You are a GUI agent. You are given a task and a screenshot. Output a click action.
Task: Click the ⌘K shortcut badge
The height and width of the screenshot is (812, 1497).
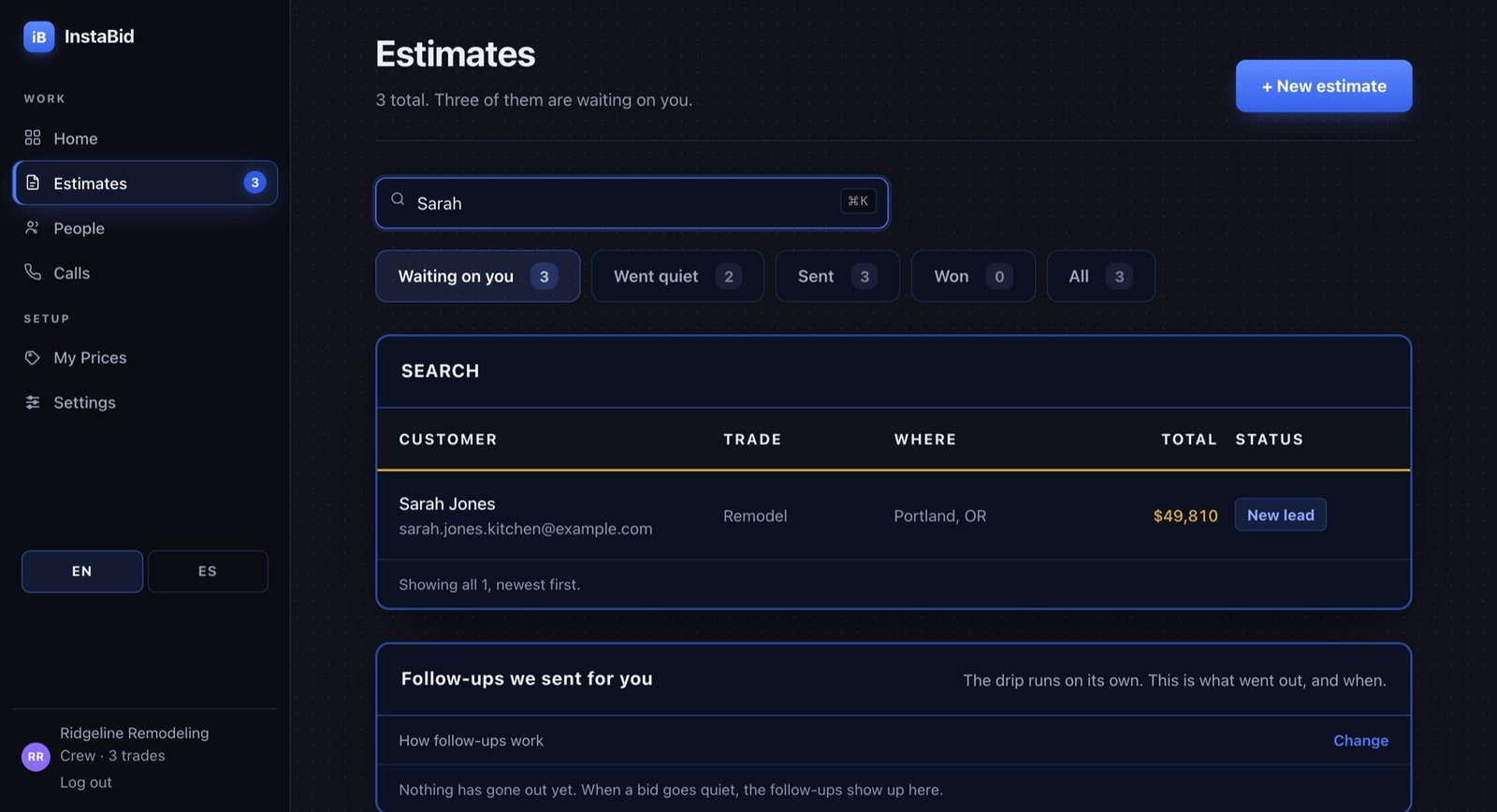pyautogui.click(x=858, y=201)
